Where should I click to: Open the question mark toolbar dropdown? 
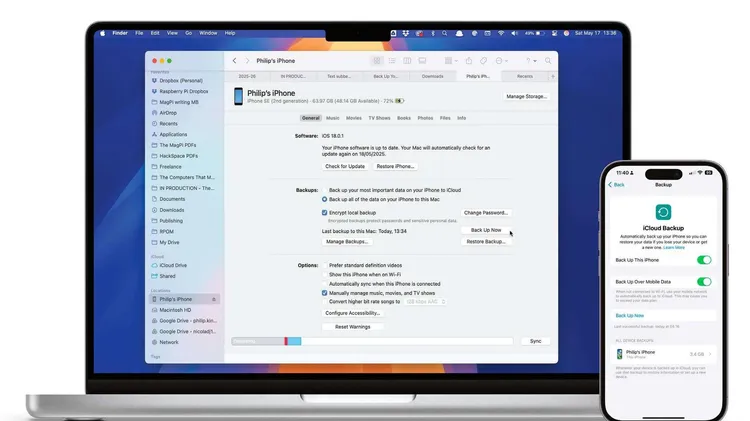[x=531, y=61]
